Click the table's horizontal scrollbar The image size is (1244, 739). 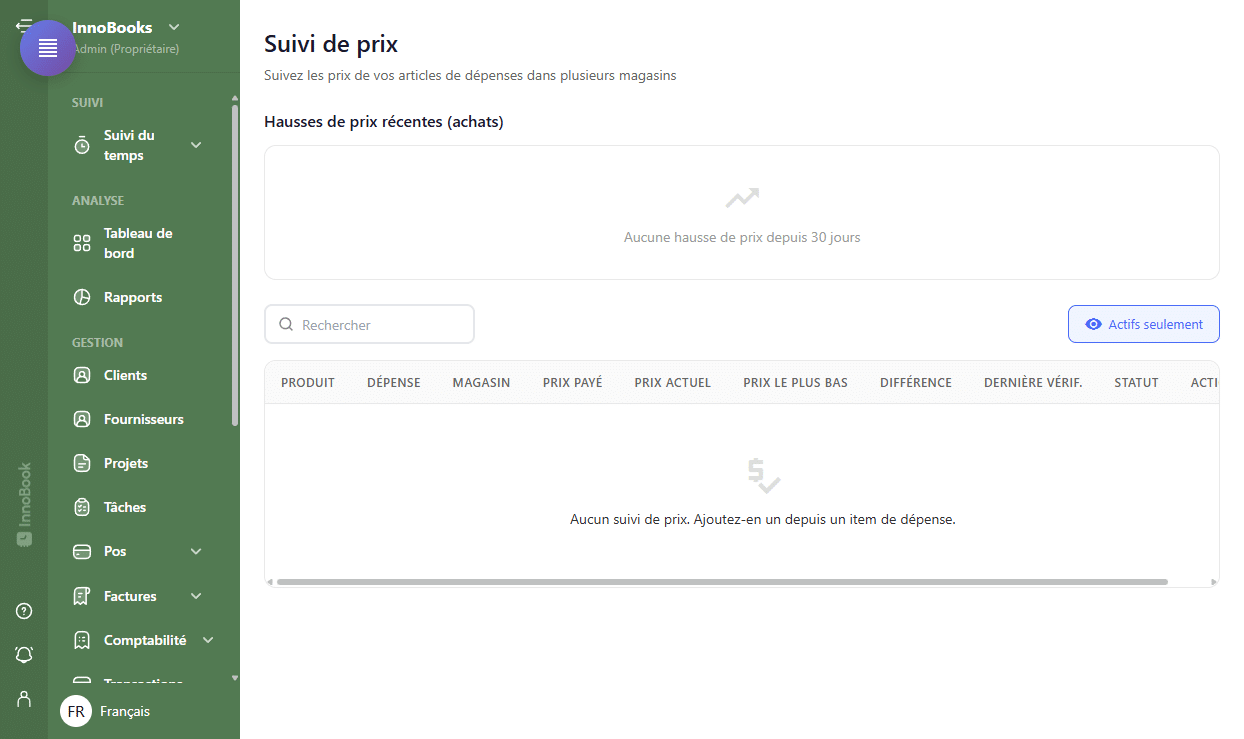pos(722,581)
